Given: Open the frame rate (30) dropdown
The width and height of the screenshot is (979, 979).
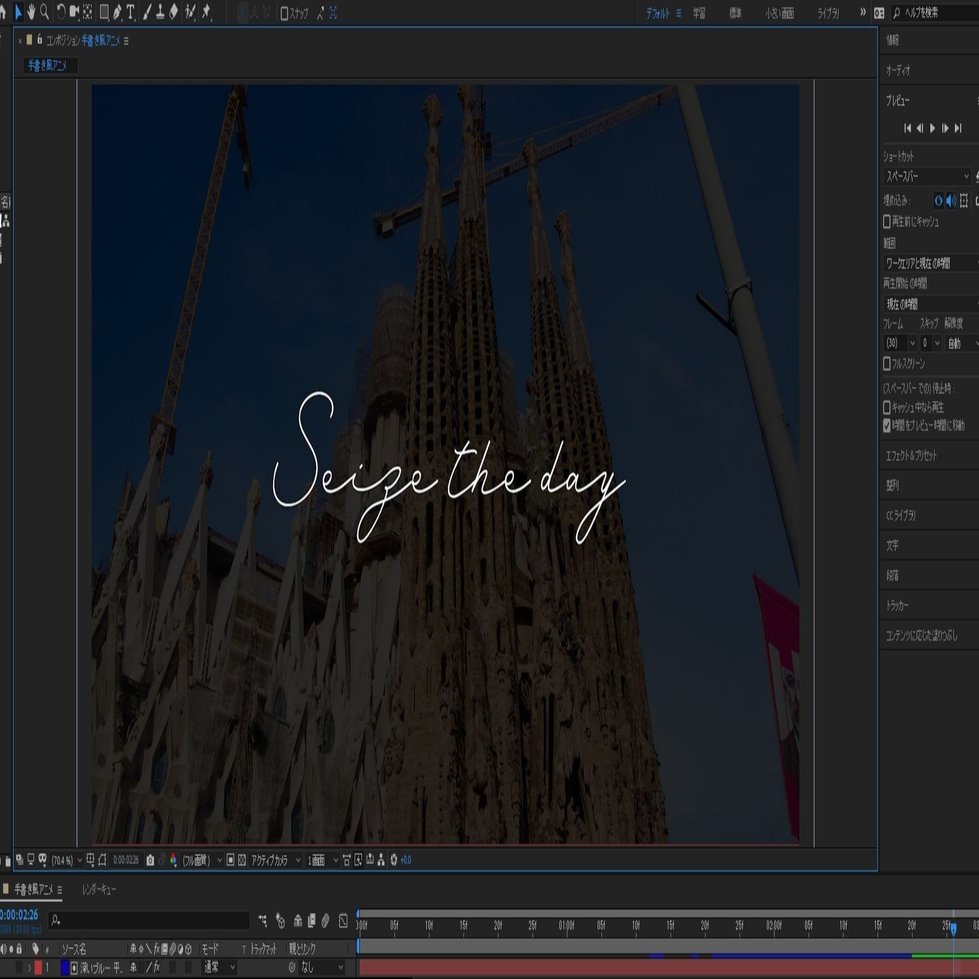Looking at the screenshot, I should [900, 343].
